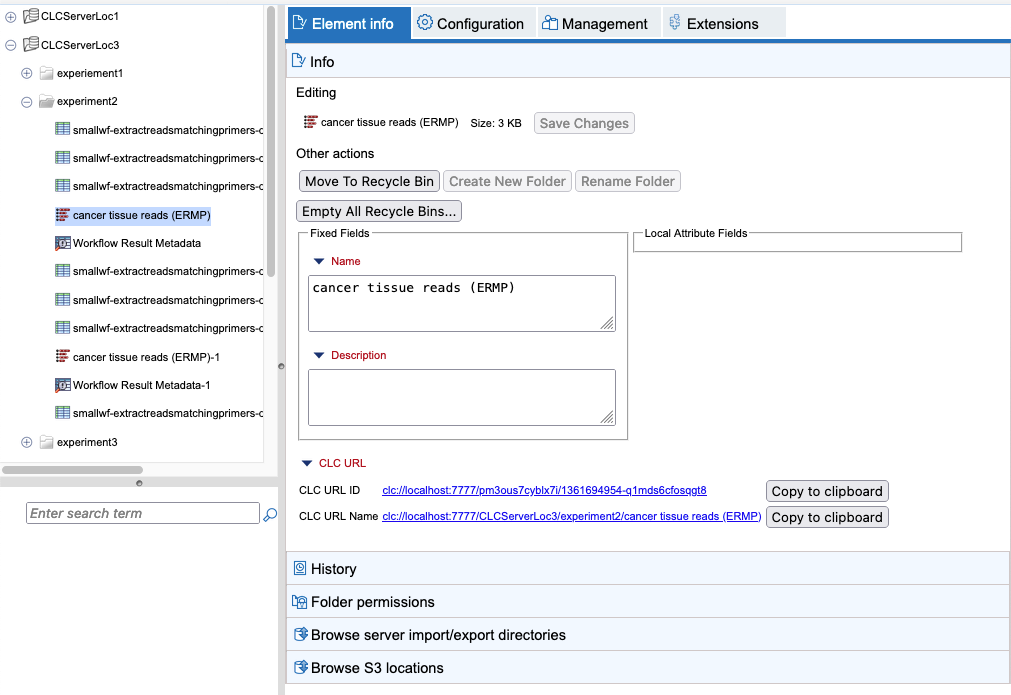Image resolution: width=1011 pixels, height=695 pixels.
Task: Click the Browse S3 locations icon
Action: (x=299, y=668)
